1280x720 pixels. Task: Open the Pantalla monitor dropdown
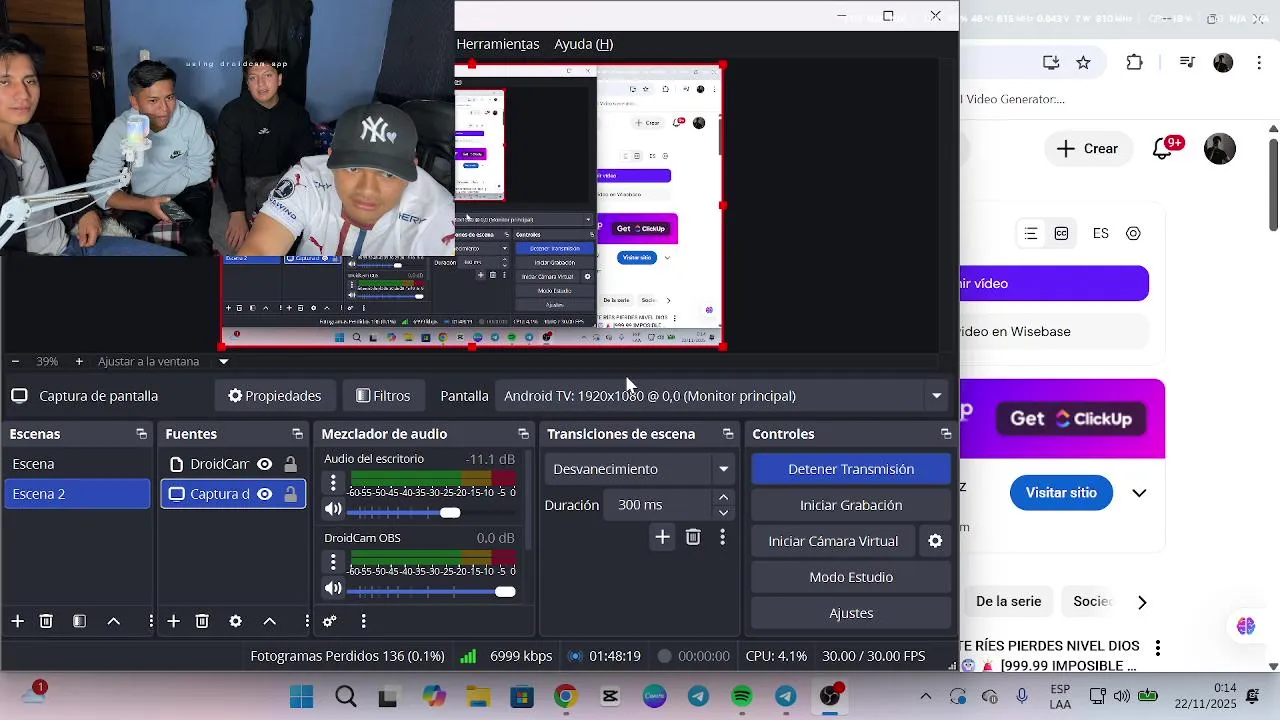pos(721,396)
